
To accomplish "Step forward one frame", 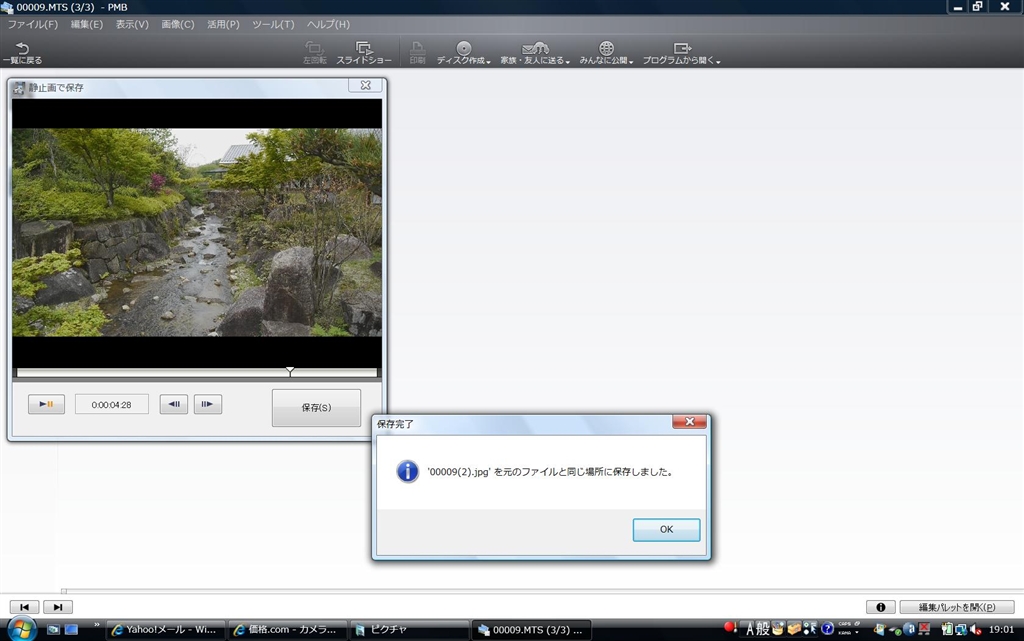I will point(208,404).
